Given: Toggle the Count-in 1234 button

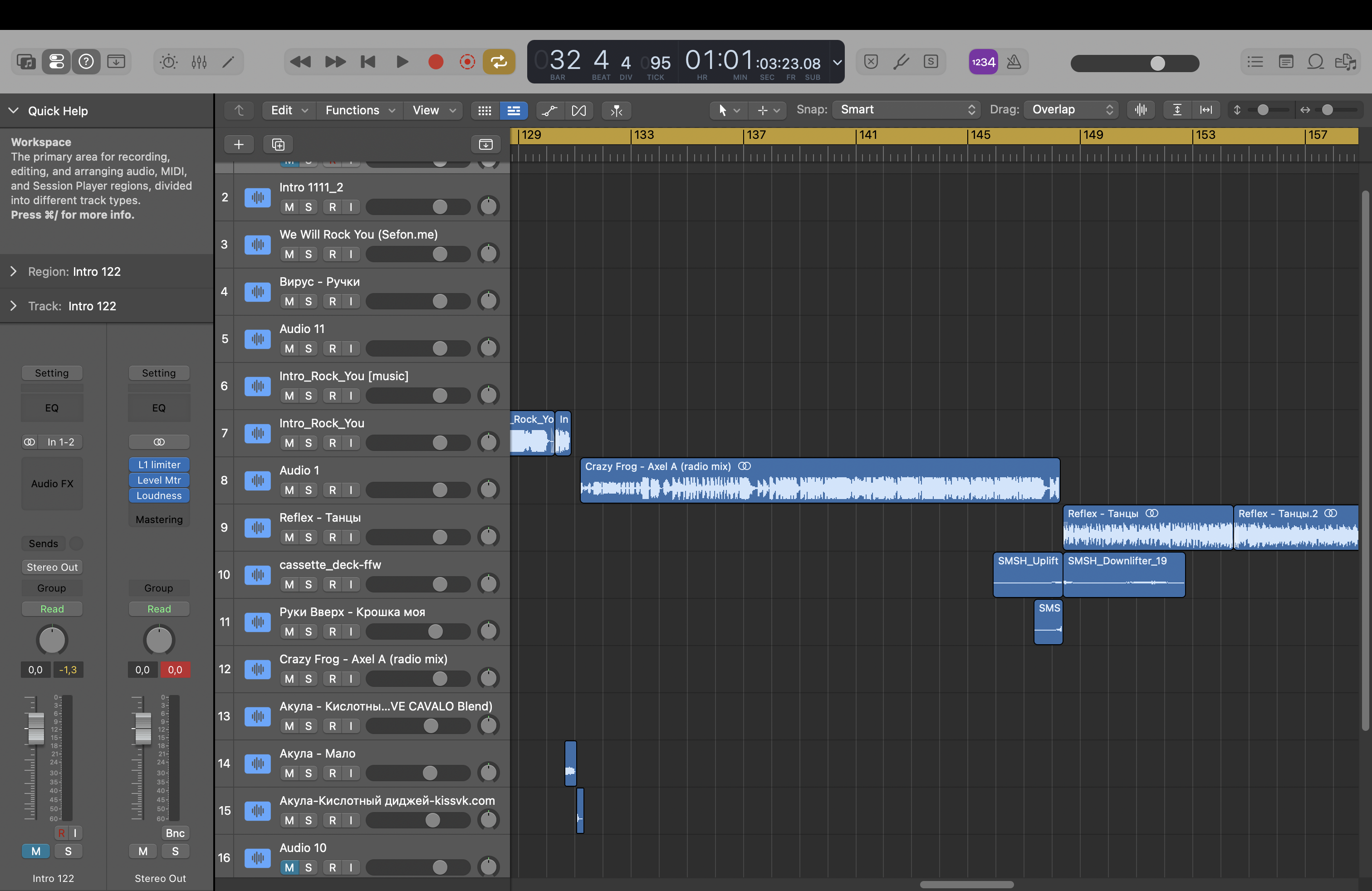Looking at the screenshot, I should [x=984, y=62].
